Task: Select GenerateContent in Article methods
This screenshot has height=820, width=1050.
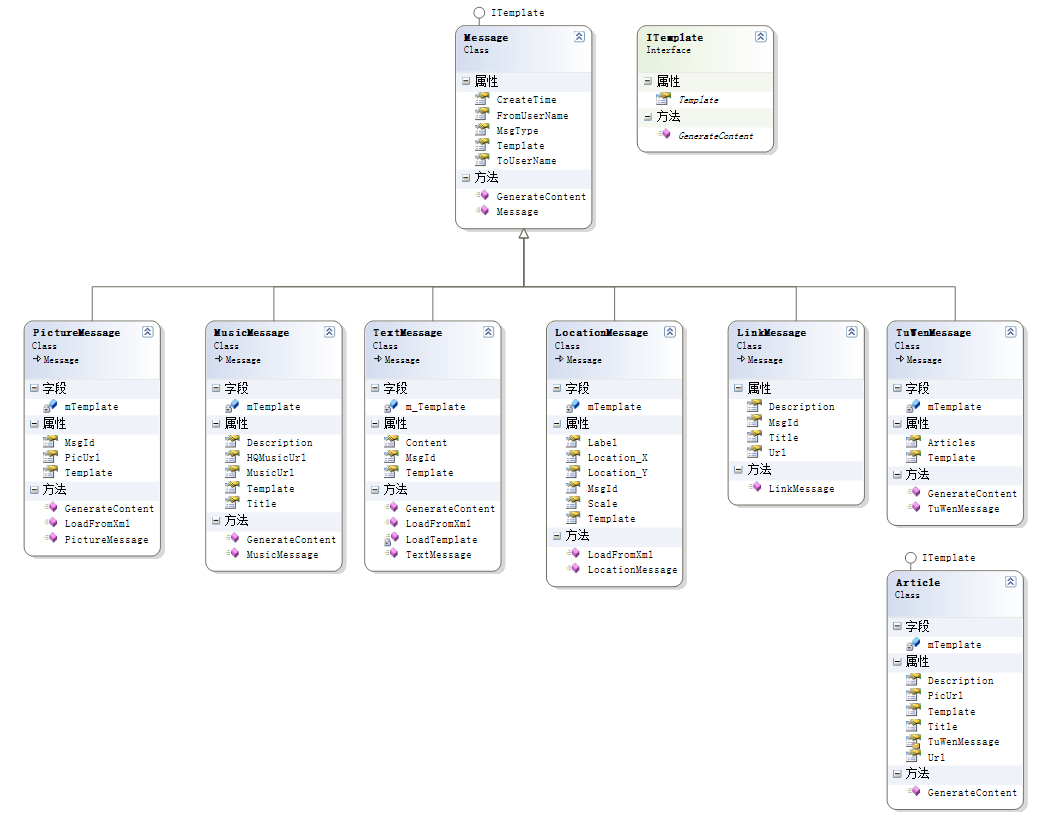Action: pyautogui.click(x=972, y=793)
